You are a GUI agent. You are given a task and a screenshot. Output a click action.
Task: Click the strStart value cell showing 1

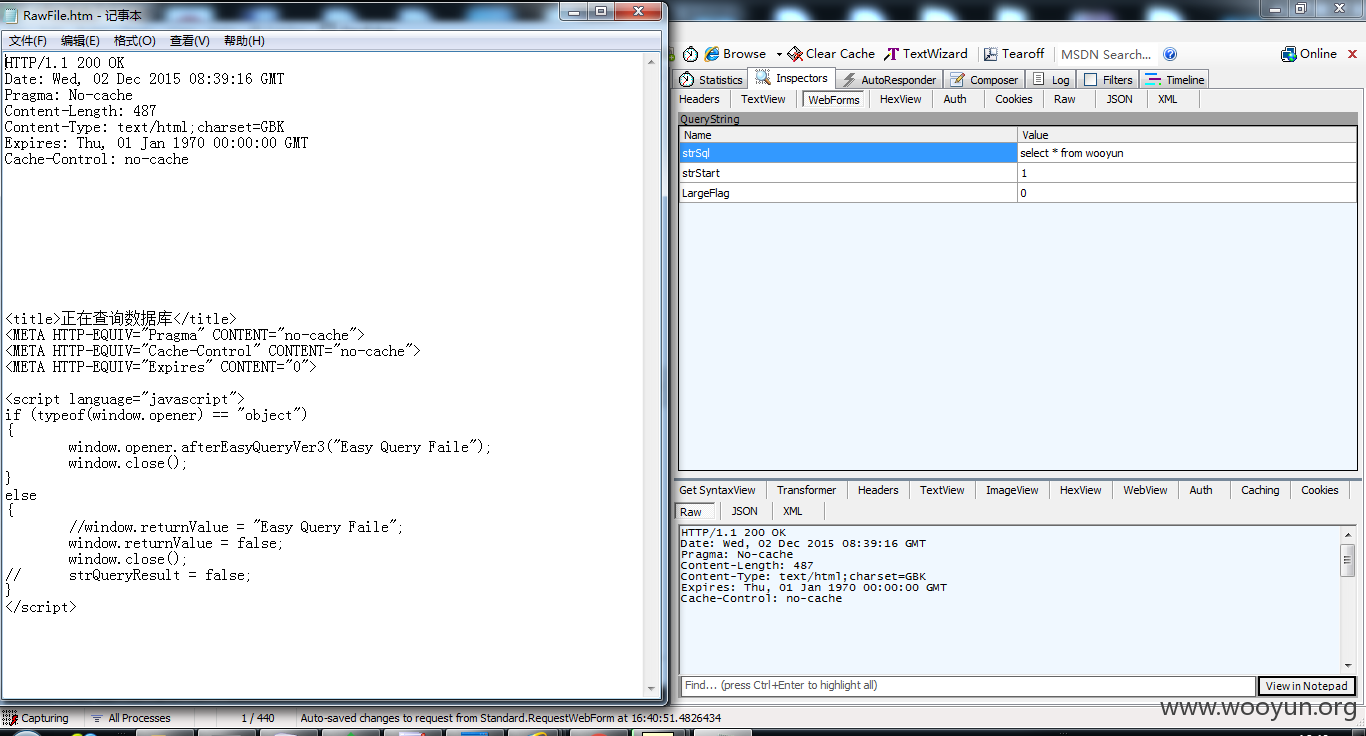(1187, 173)
